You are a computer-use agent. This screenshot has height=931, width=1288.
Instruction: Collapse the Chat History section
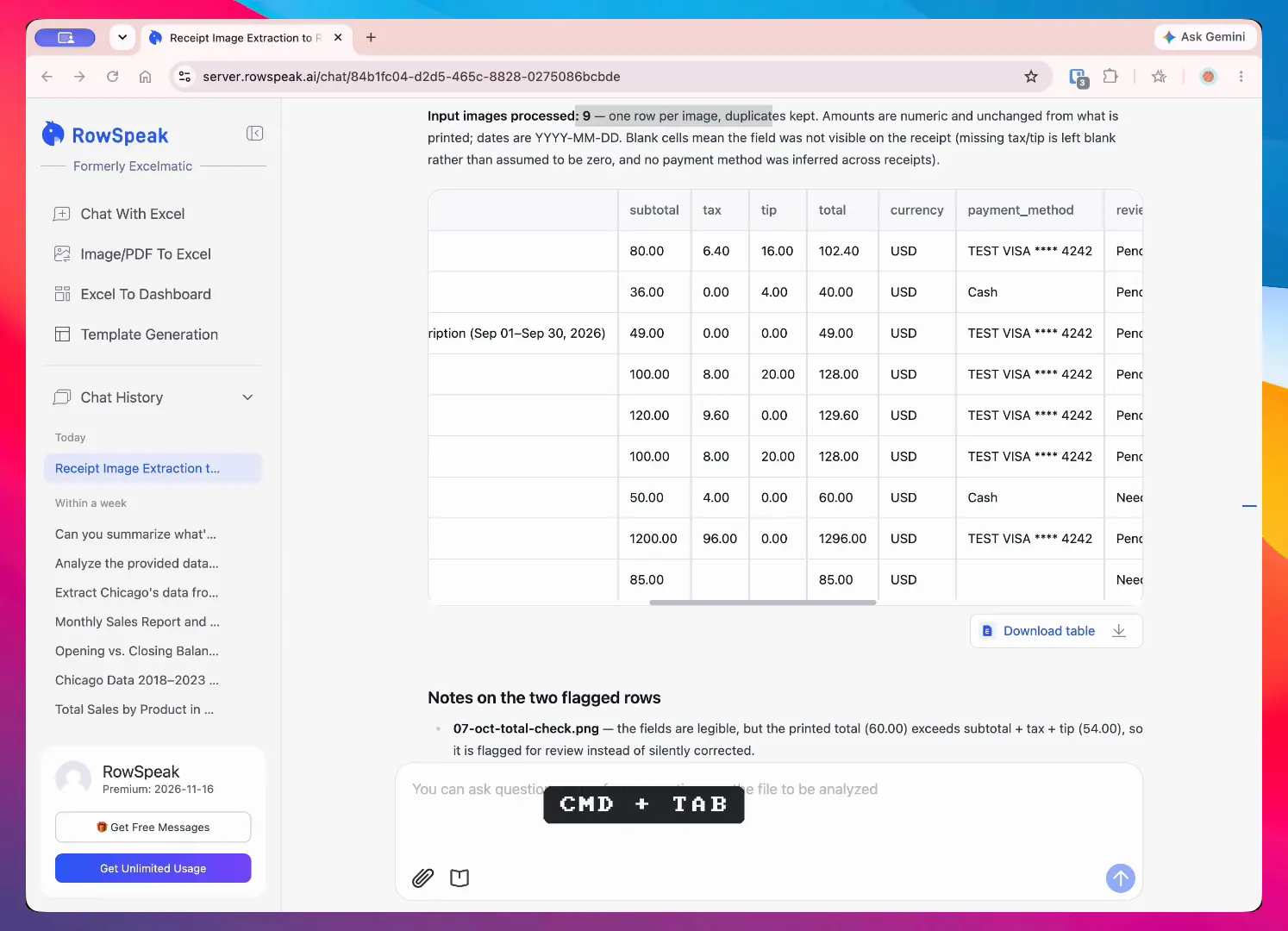point(247,397)
